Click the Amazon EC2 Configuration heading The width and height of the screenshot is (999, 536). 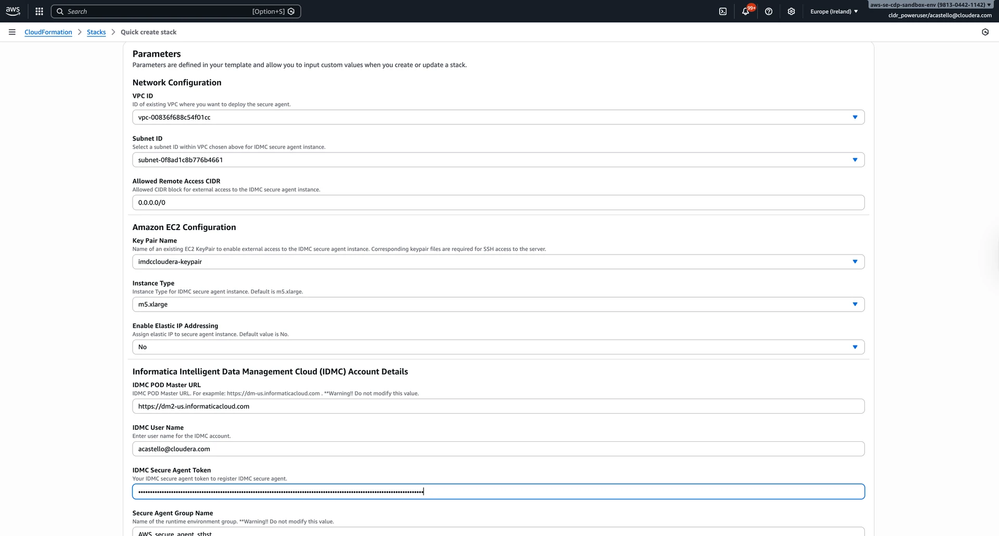pyautogui.click(x=184, y=228)
